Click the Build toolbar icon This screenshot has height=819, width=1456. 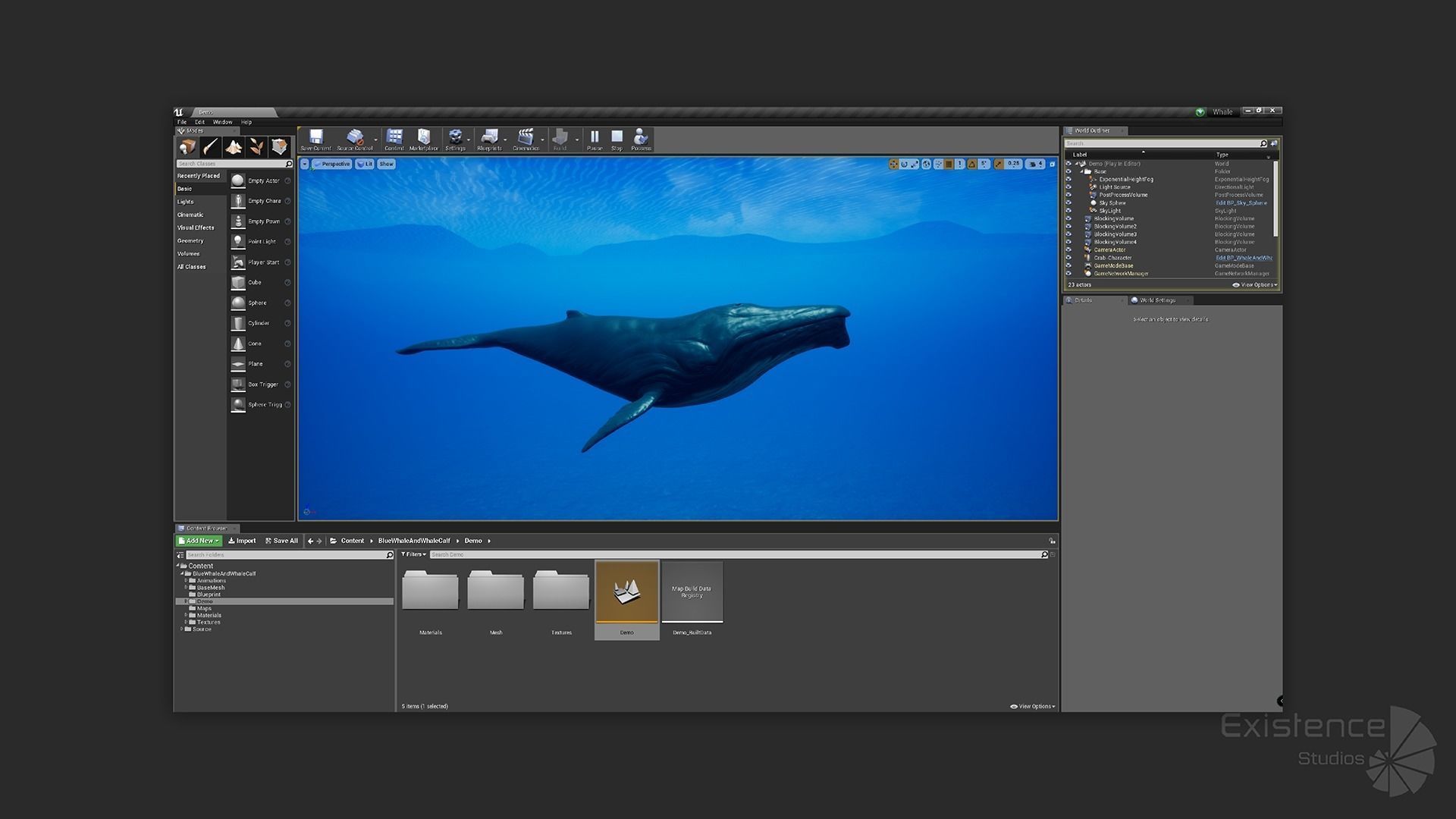click(x=560, y=140)
